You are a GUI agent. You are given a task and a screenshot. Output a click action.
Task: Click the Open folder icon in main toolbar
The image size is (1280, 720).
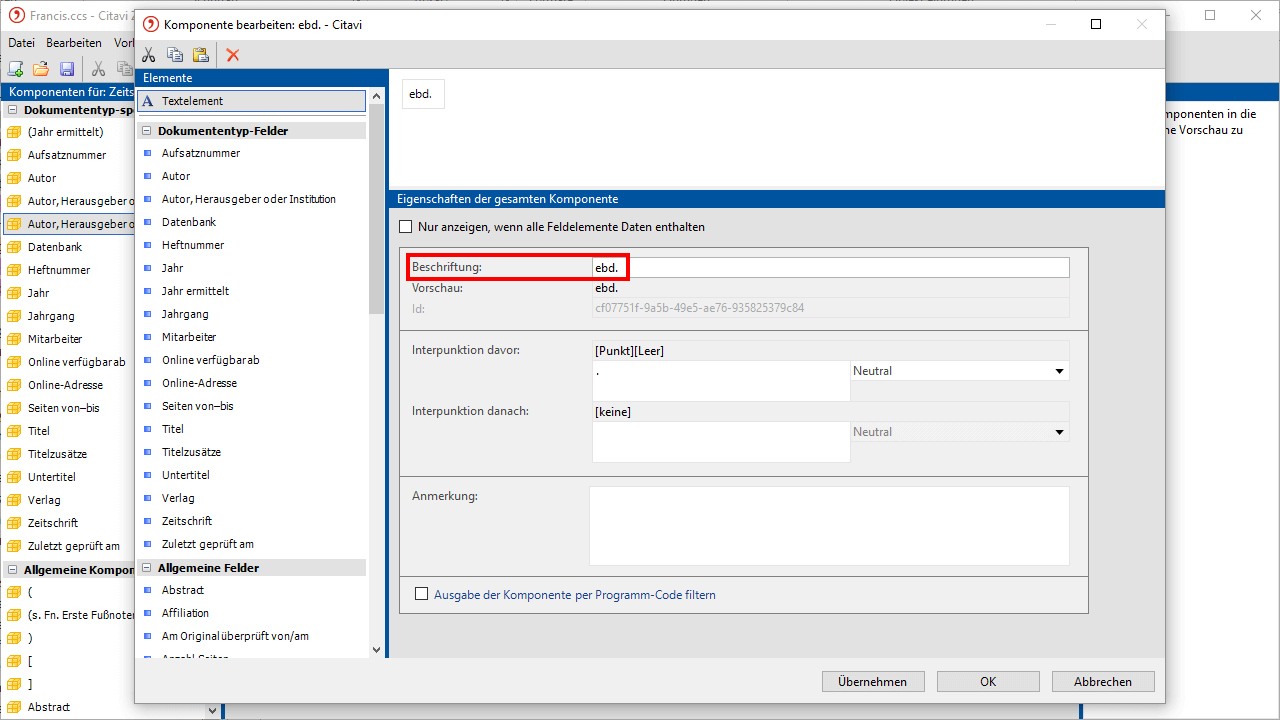(x=41, y=69)
